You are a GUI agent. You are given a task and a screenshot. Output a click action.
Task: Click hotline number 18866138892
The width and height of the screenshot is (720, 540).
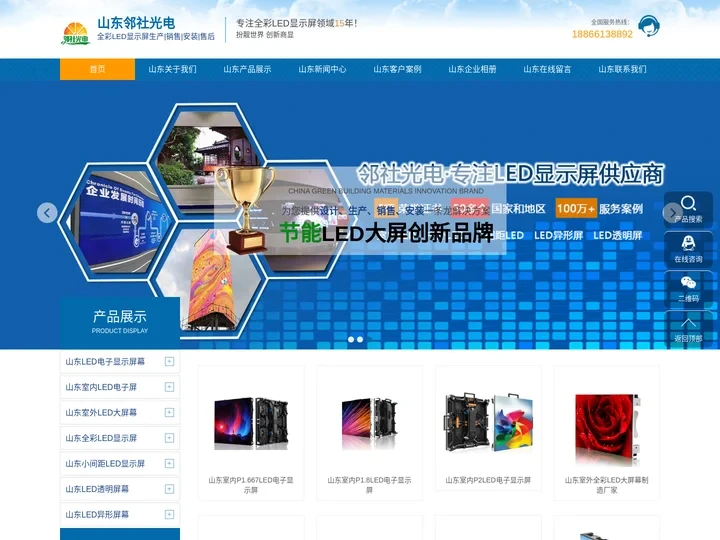(x=602, y=34)
